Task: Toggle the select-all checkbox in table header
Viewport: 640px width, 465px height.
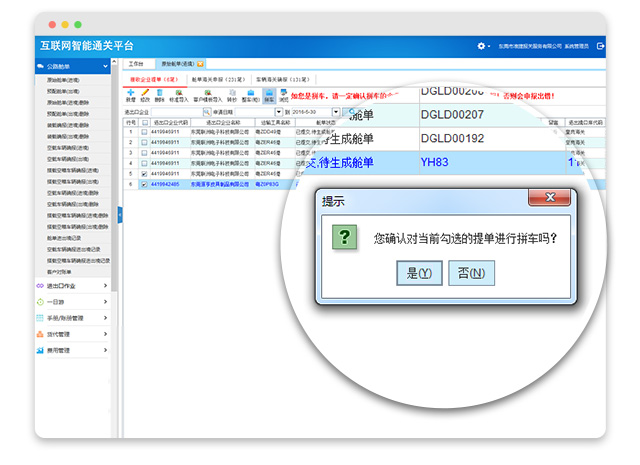Action: click(144, 122)
